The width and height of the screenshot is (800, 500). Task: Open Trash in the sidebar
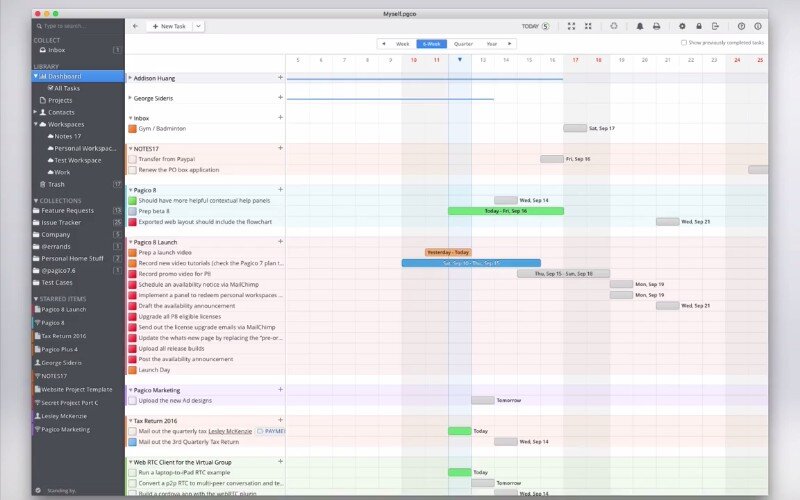pyautogui.click(x=56, y=184)
